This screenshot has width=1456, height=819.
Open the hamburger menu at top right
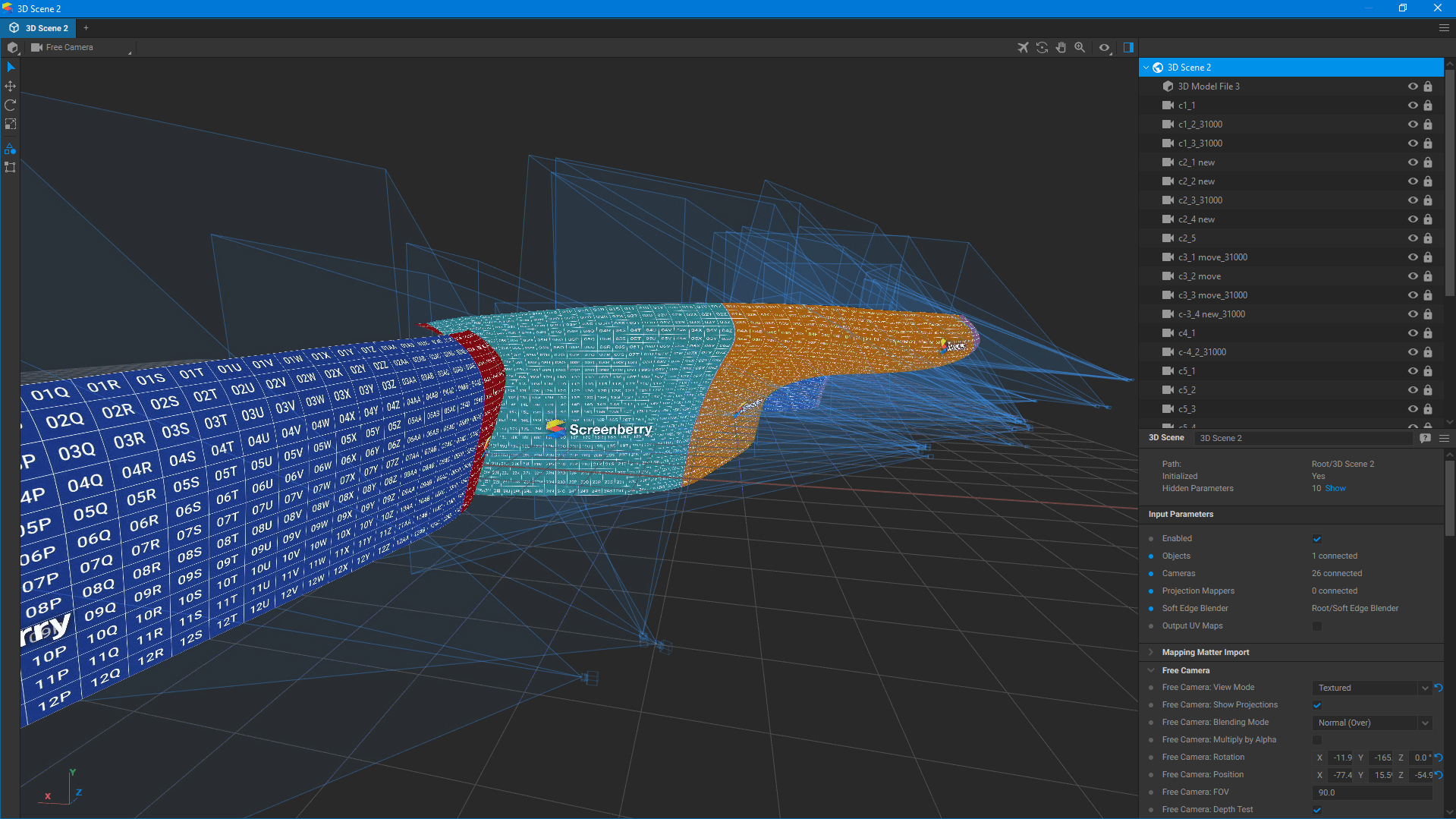click(x=1443, y=27)
